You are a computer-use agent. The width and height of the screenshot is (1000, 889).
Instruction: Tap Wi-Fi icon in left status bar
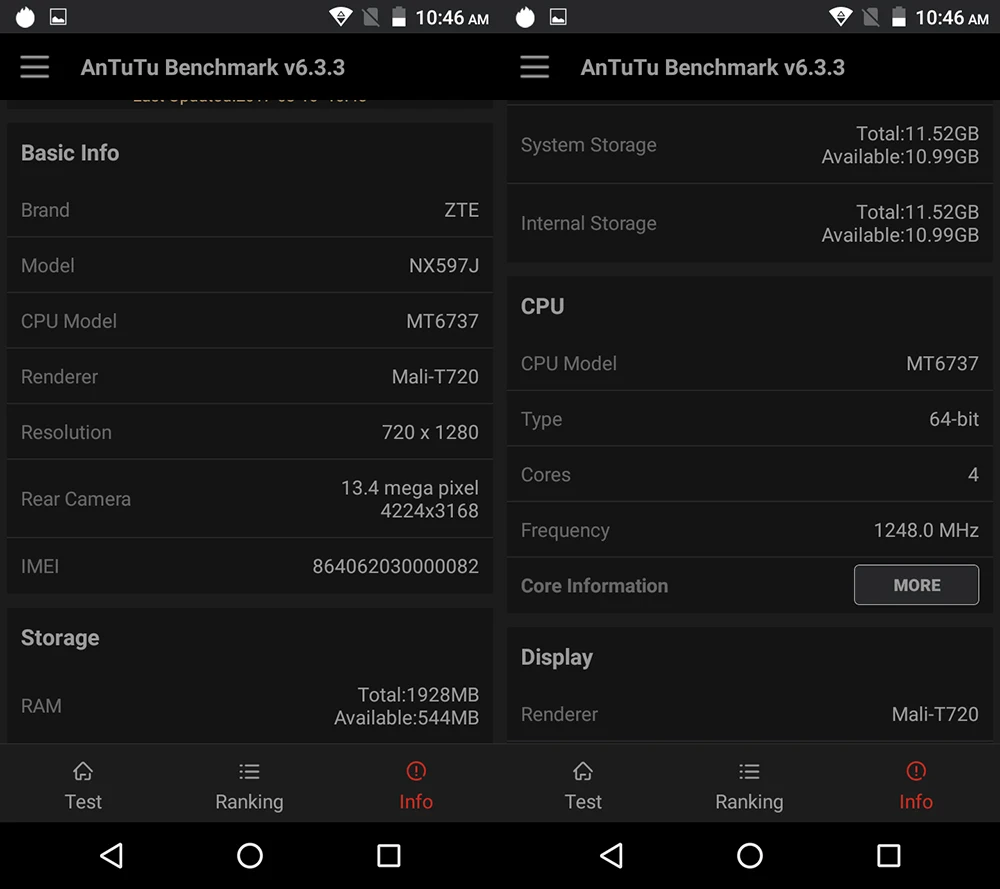pyautogui.click(x=341, y=17)
